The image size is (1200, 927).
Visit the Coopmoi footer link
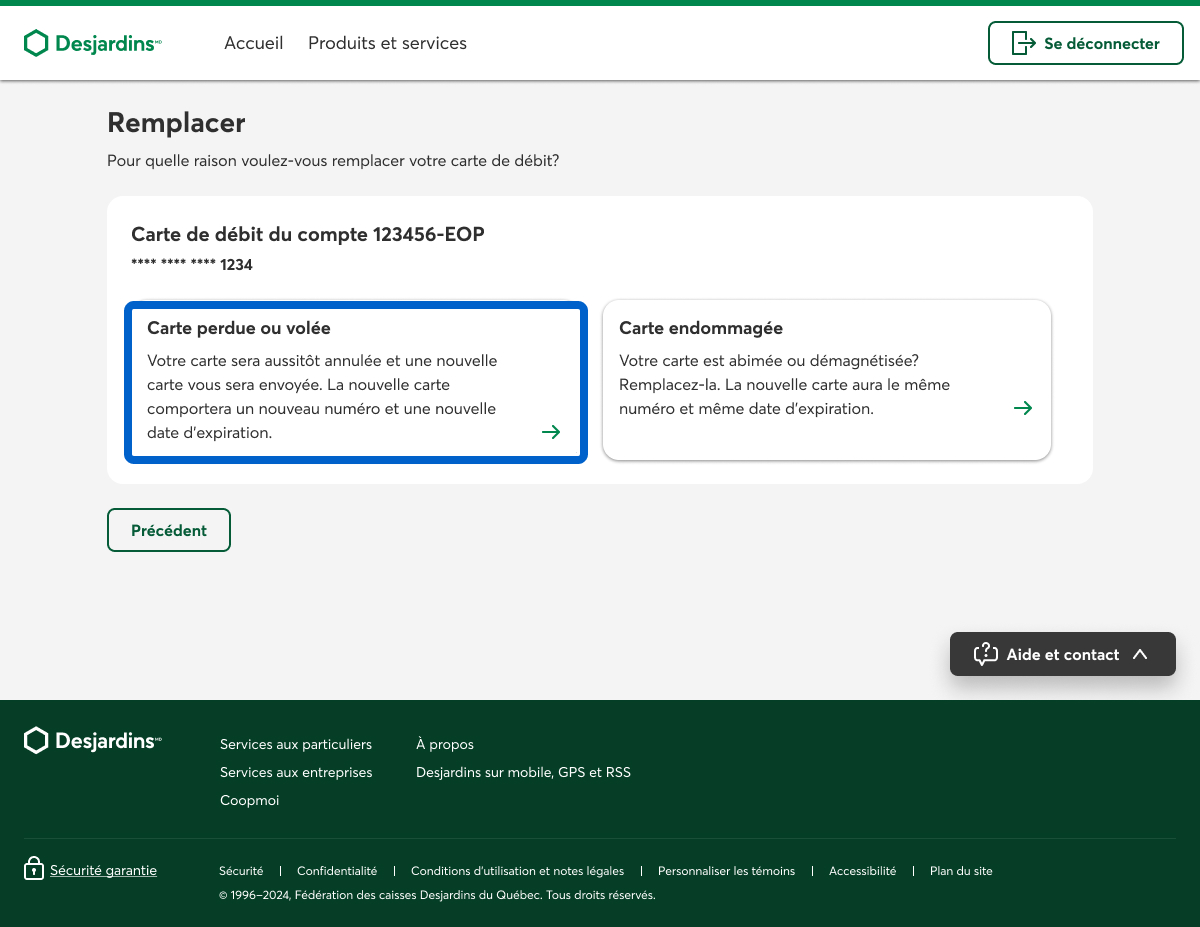click(x=250, y=800)
